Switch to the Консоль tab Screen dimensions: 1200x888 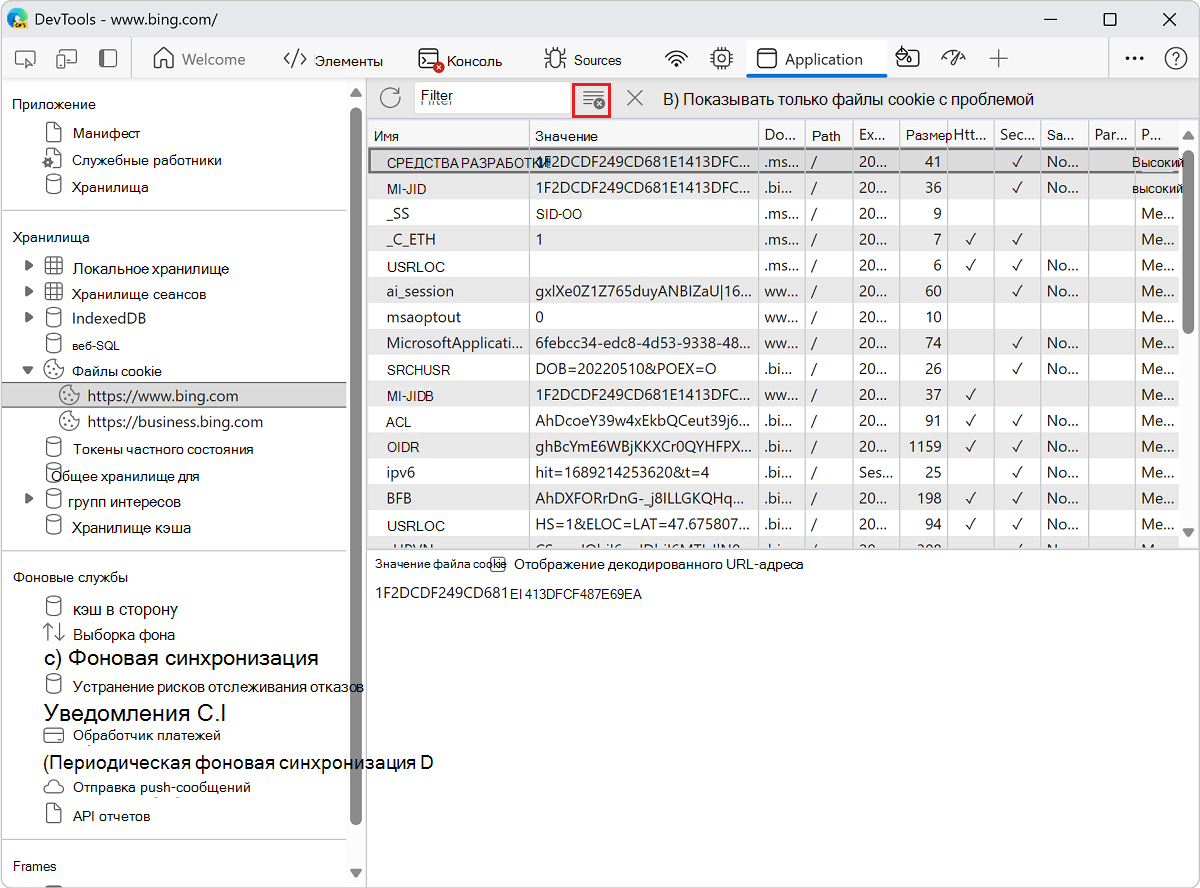point(460,60)
